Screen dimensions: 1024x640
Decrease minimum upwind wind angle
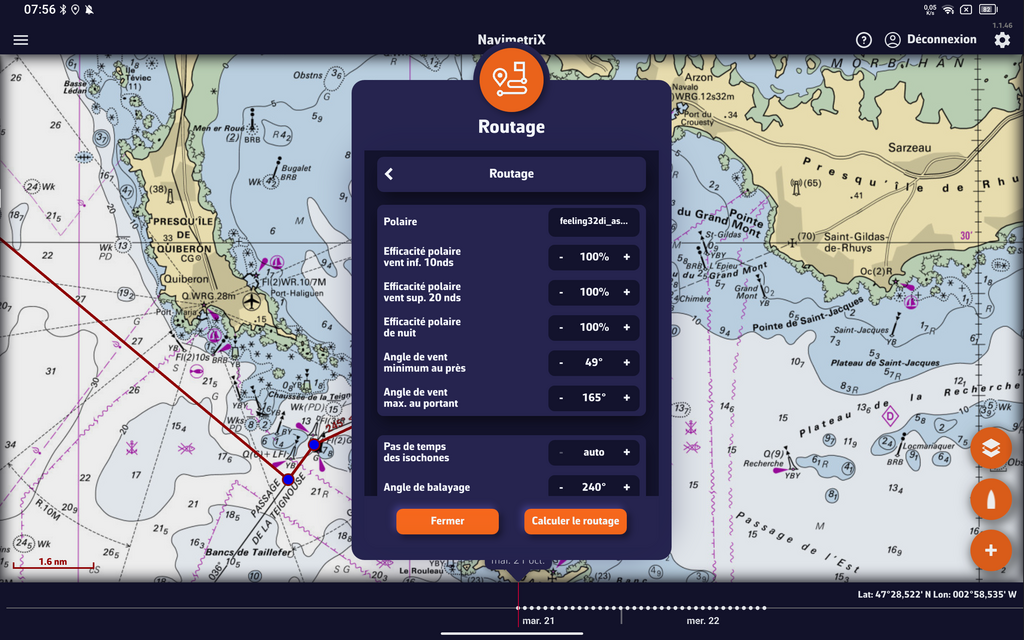[561, 363]
